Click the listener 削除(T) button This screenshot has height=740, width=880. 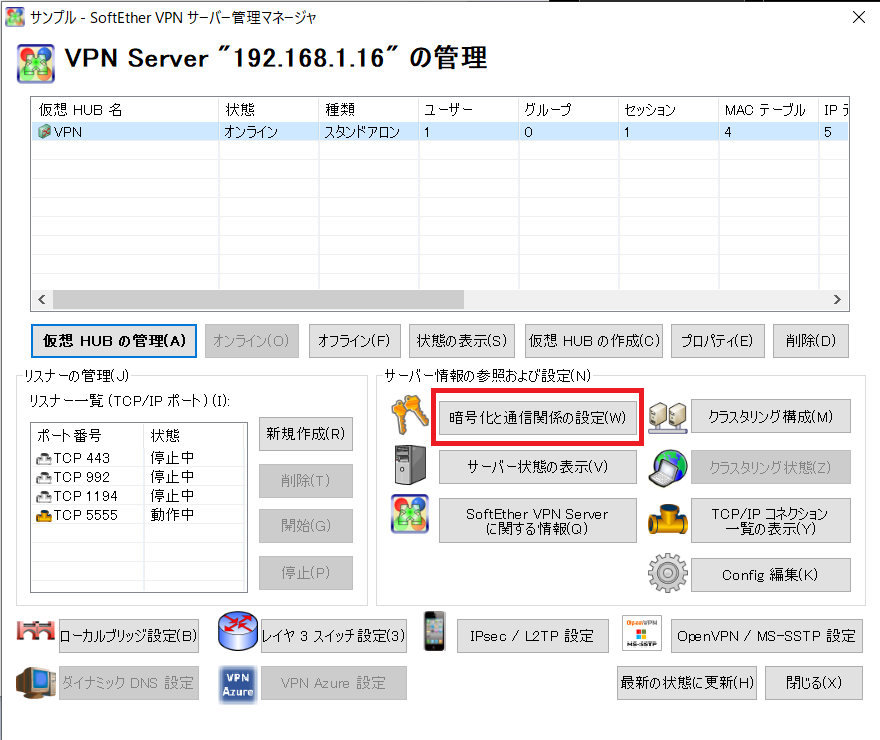[306, 481]
